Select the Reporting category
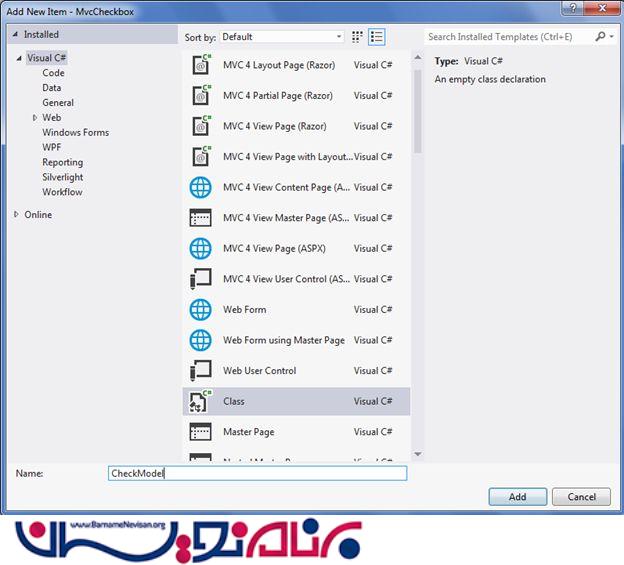 (x=63, y=162)
